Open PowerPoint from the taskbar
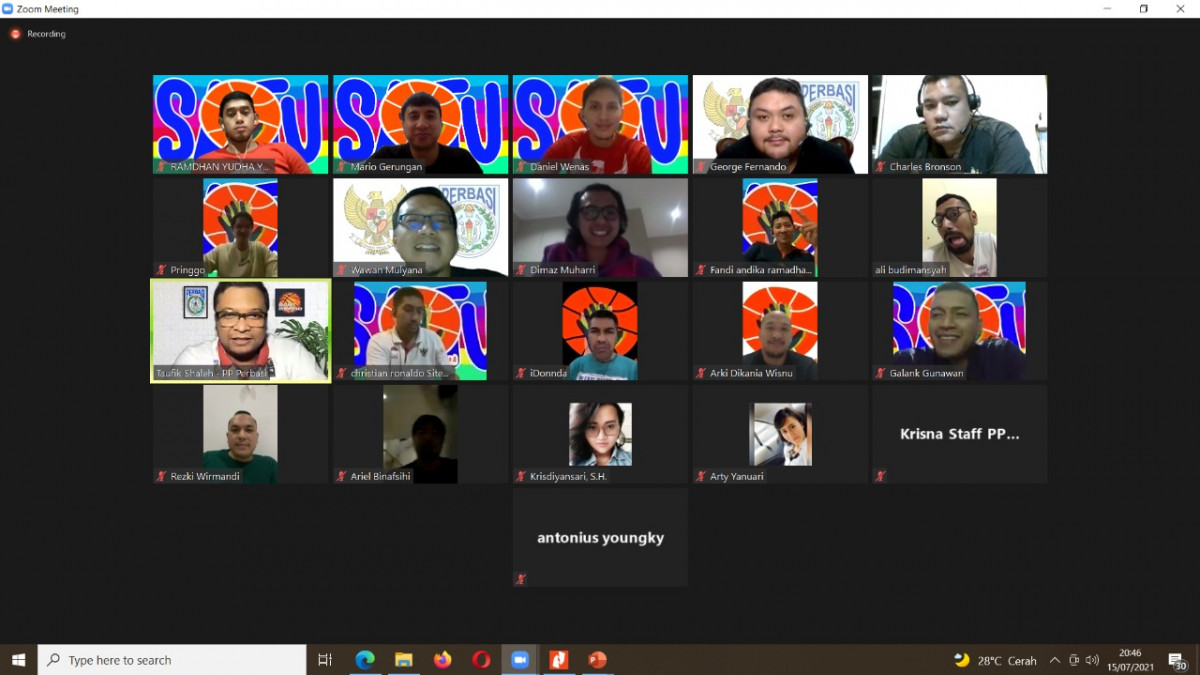The width and height of the screenshot is (1200, 675). (x=598, y=660)
